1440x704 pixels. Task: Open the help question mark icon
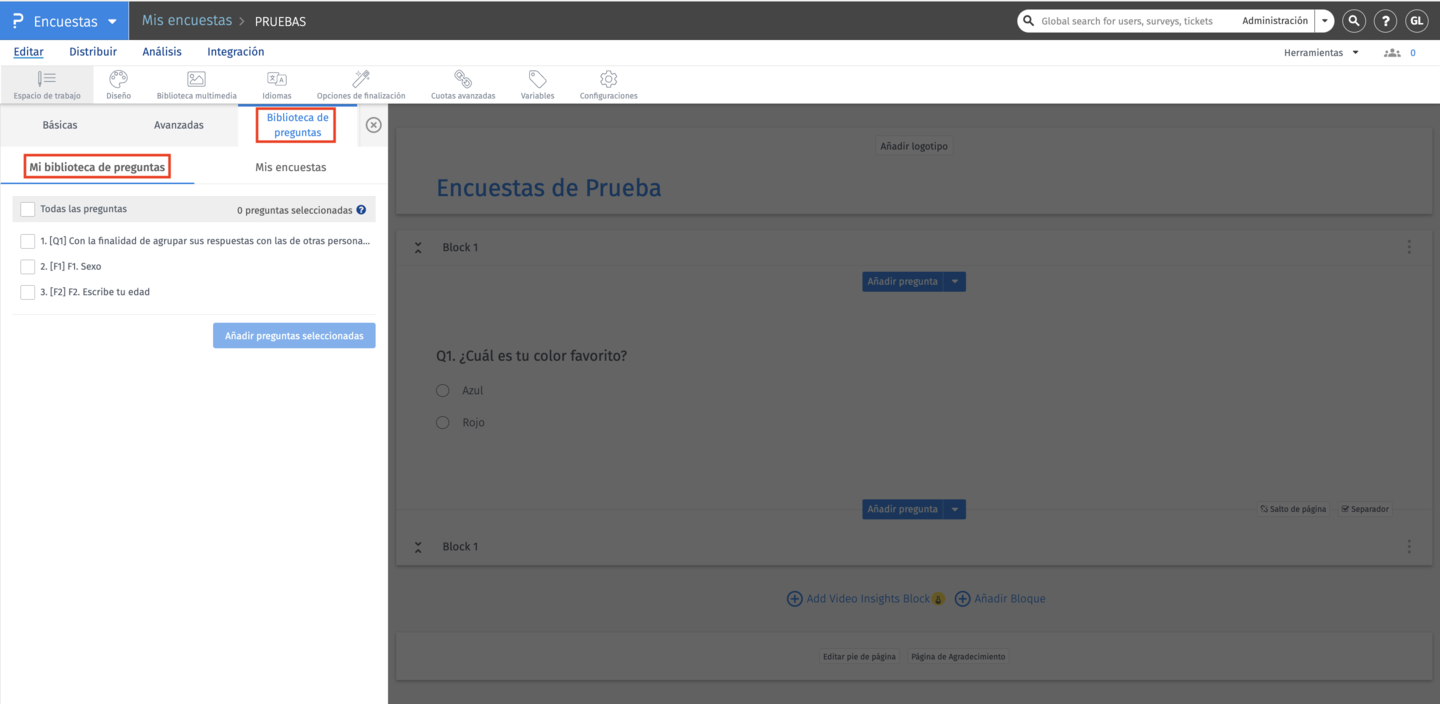click(1385, 21)
